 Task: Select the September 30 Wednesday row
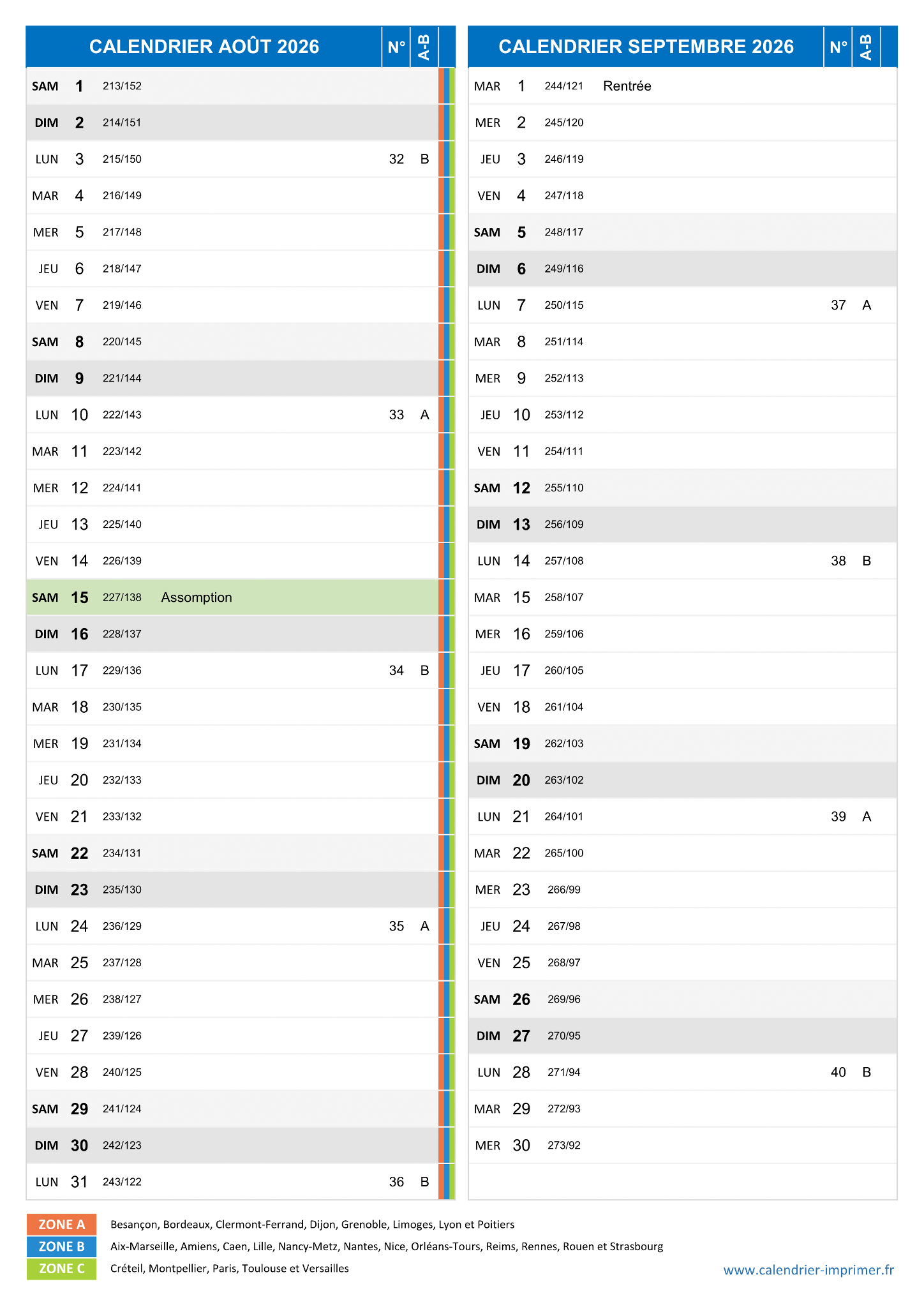(x=682, y=1146)
